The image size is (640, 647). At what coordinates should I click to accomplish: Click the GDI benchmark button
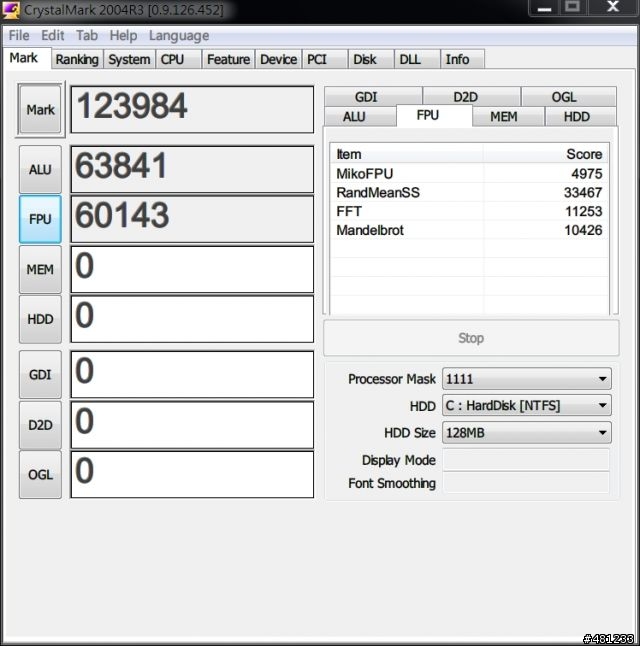coord(40,375)
